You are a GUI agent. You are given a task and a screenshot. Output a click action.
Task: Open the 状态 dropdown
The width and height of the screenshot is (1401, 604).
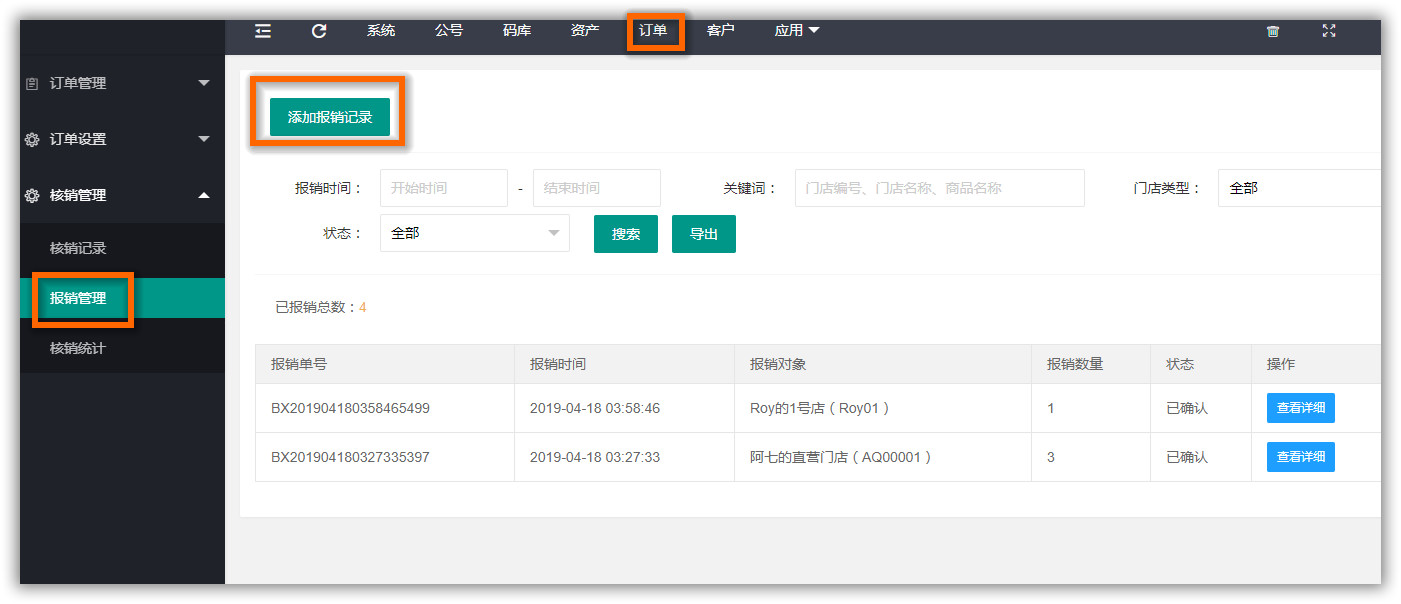pyautogui.click(x=474, y=233)
